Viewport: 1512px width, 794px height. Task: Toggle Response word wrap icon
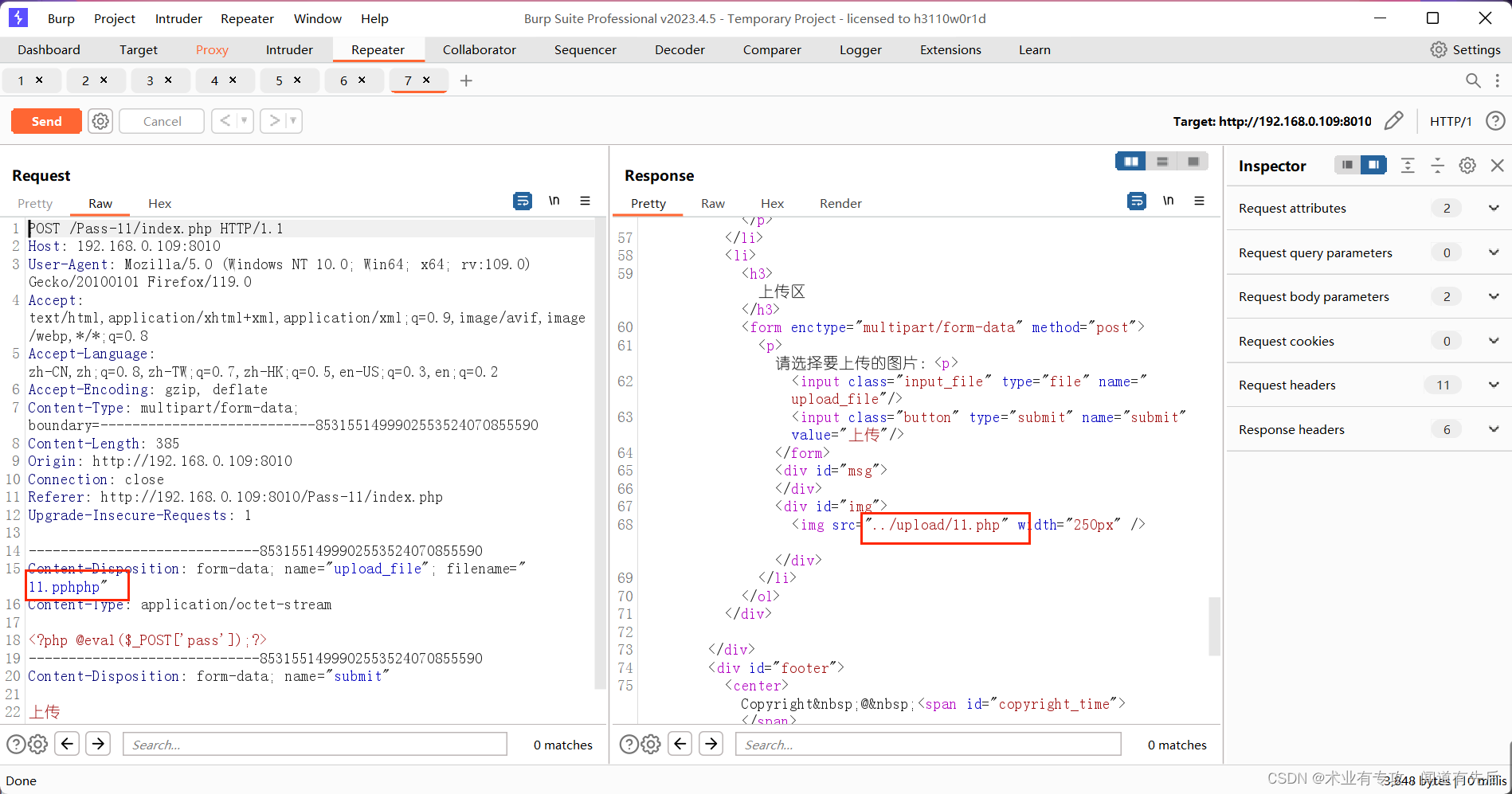[x=1137, y=201]
